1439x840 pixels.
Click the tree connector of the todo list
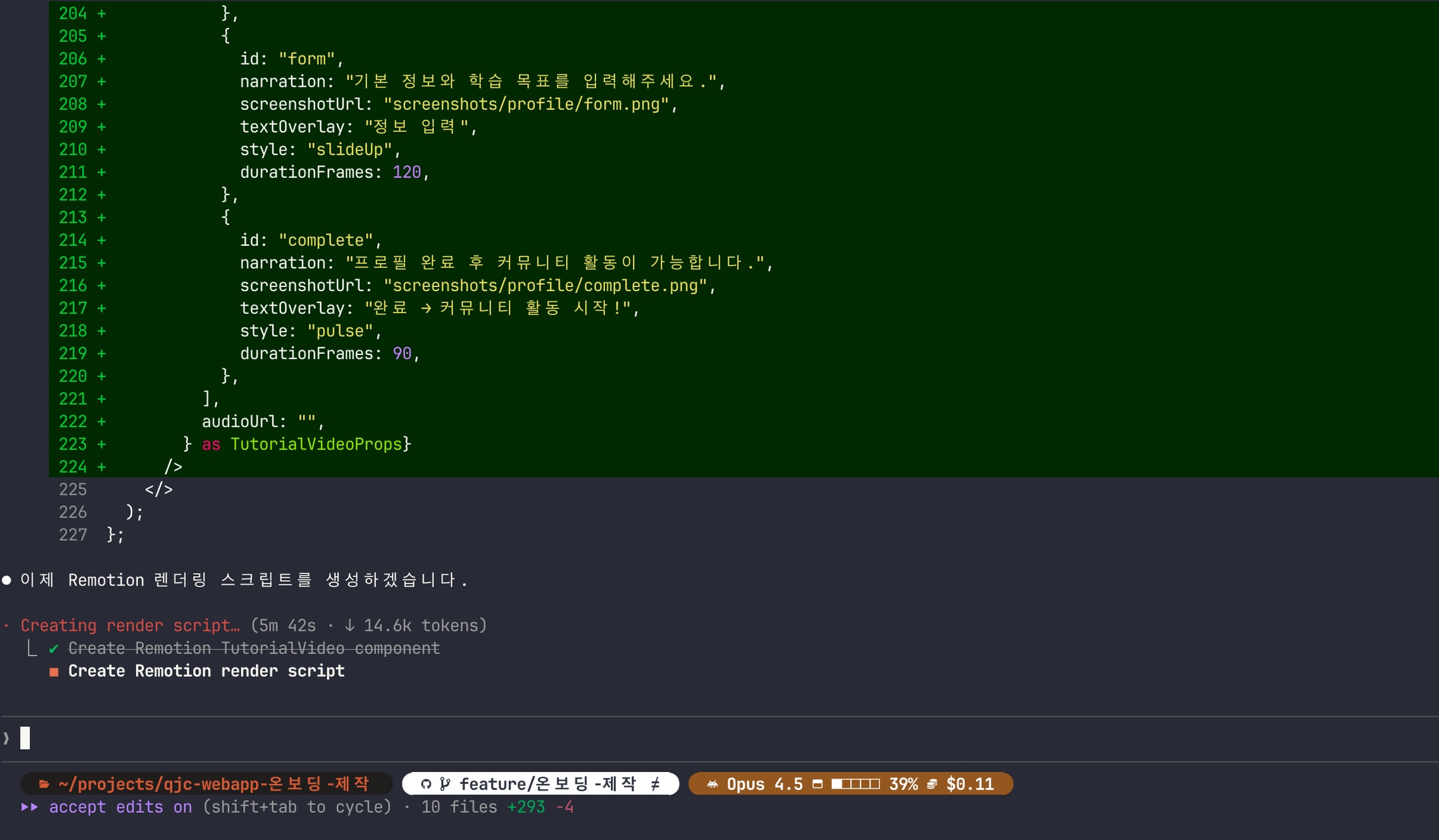pyautogui.click(x=32, y=648)
